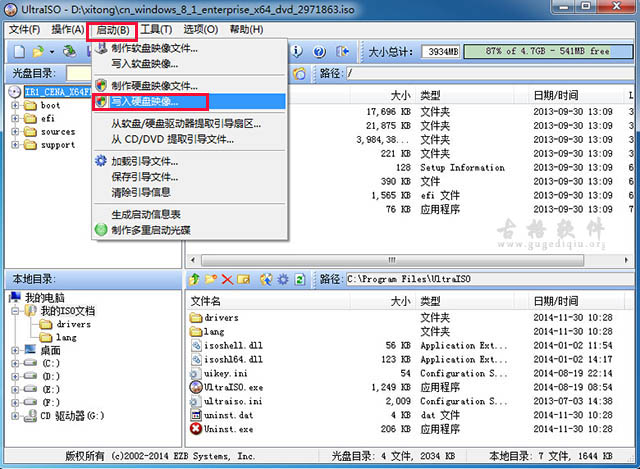Click 加载引导文件 menu item
The height and width of the screenshot is (469, 640).
pyautogui.click(x=145, y=160)
